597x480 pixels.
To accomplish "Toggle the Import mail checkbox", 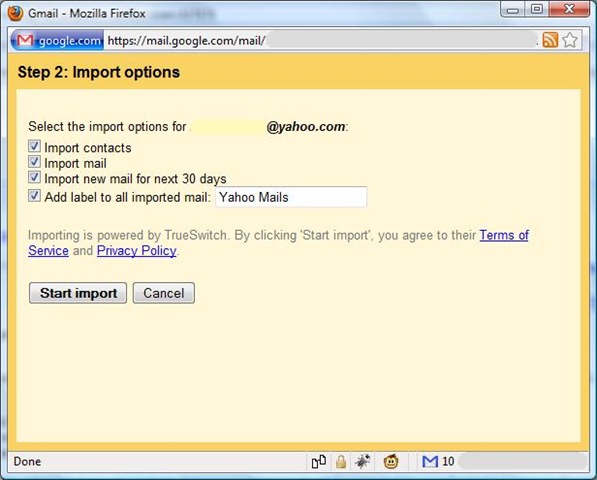I will (x=34, y=162).
